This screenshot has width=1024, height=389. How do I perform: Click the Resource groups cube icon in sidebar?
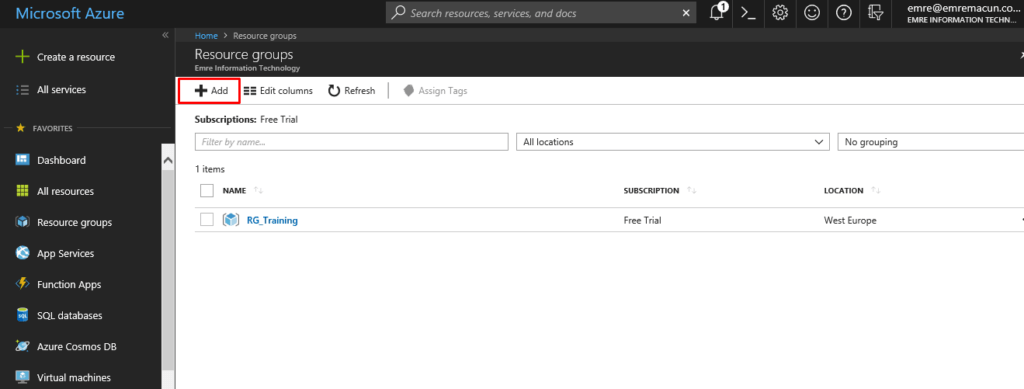coord(23,223)
